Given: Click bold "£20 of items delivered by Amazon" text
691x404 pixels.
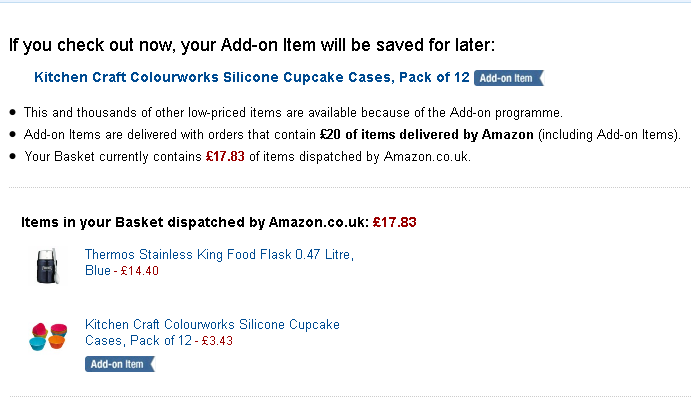Looking at the screenshot, I should (427, 134).
